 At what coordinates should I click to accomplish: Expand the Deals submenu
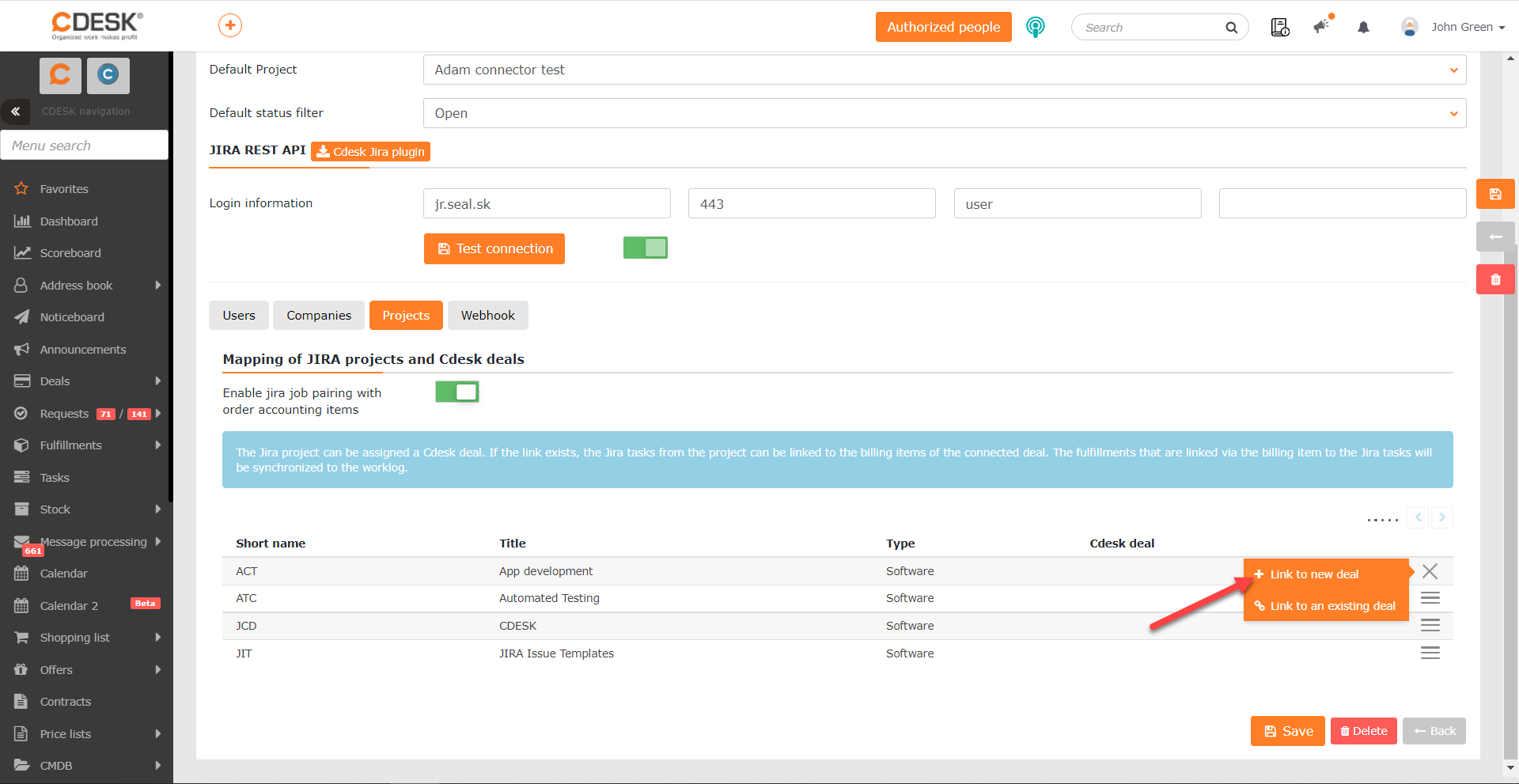tap(158, 381)
